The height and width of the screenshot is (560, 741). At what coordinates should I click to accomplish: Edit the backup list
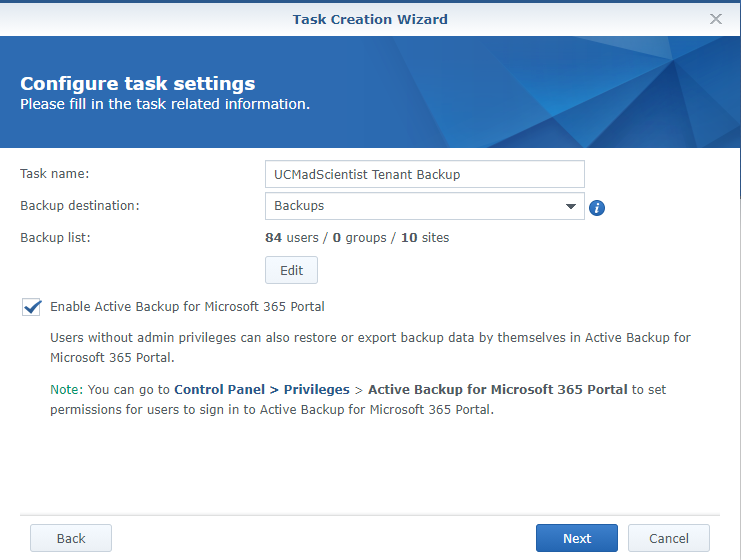click(x=291, y=270)
